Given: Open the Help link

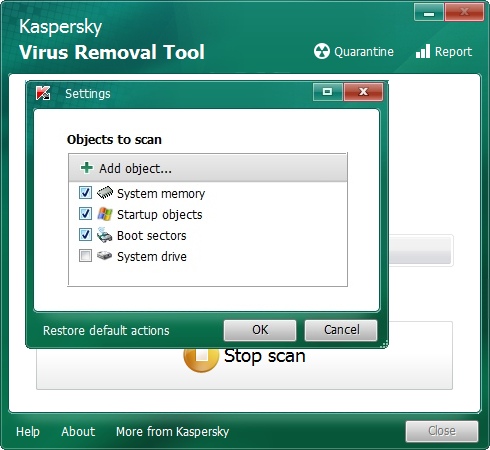Looking at the screenshot, I should tap(28, 432).
